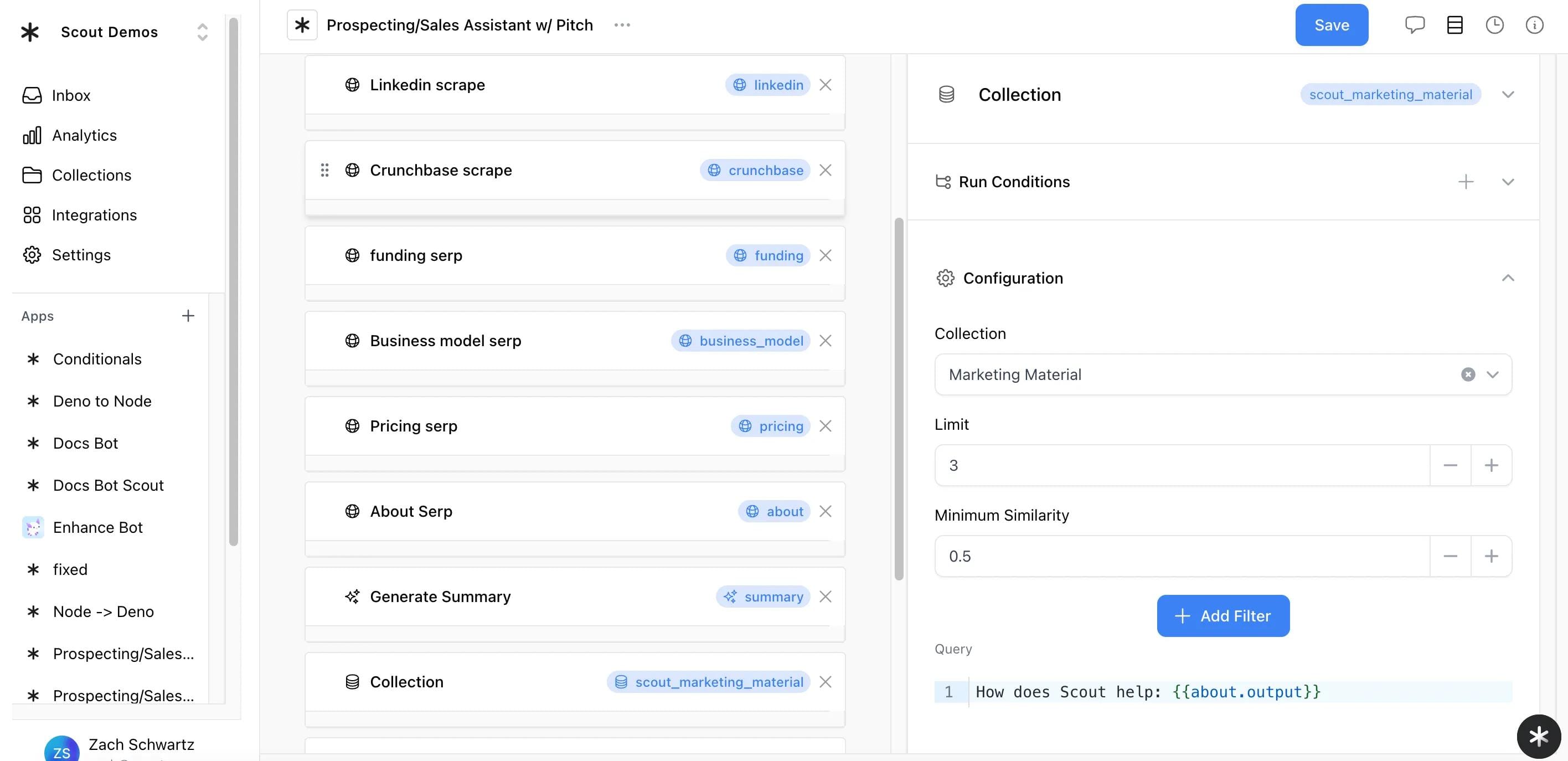Click the summary slug tag
Viewport: 1568px width, 761px height.
click(x=763, y=596)
